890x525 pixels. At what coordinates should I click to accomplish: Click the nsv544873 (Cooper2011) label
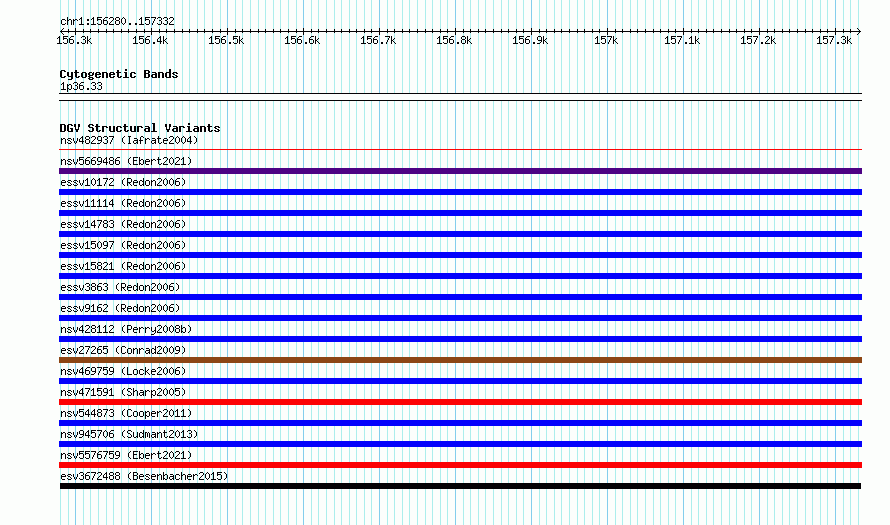[x=126, y=413]
